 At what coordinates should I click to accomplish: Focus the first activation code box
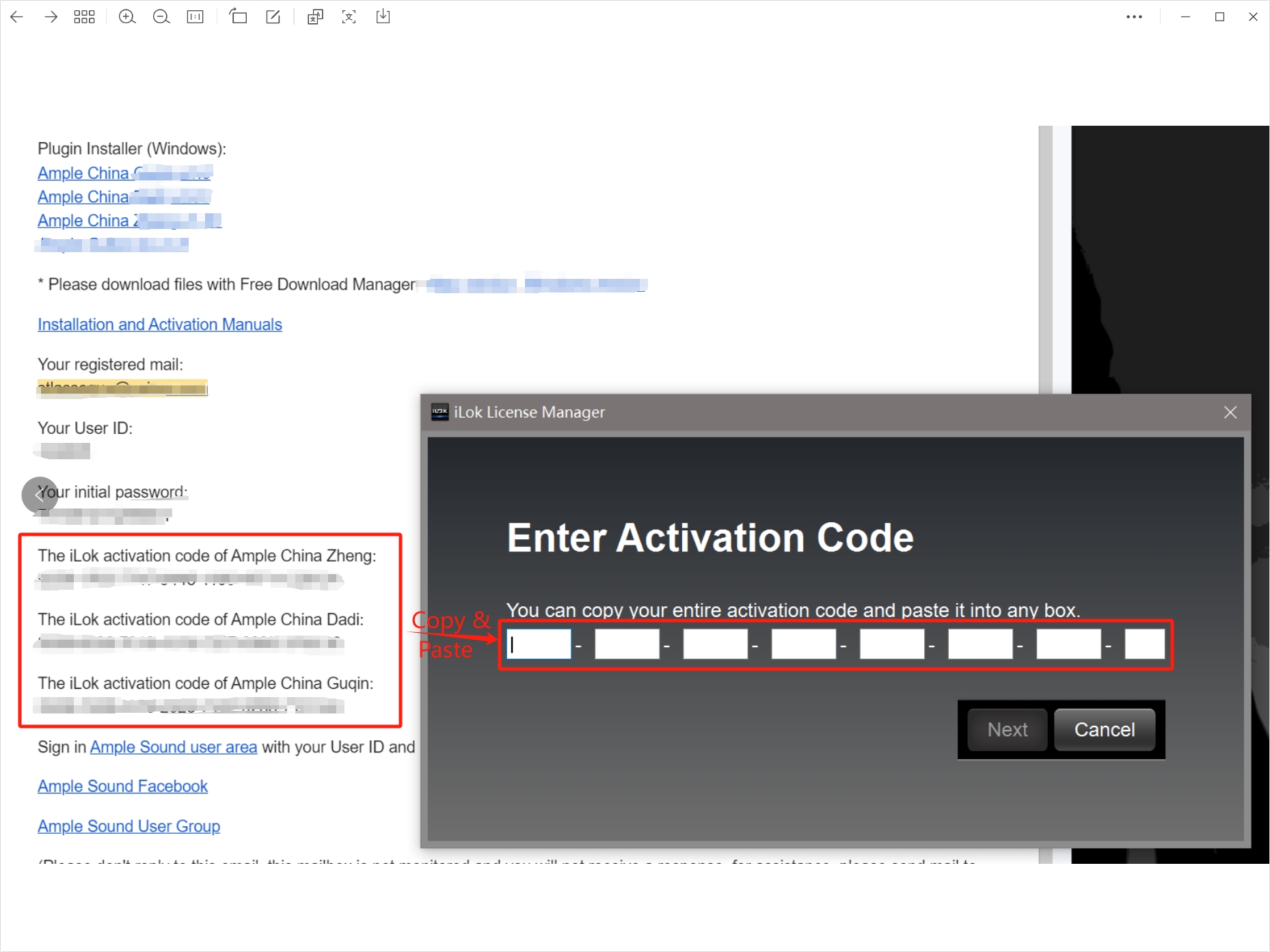click(x=539, y=644)
